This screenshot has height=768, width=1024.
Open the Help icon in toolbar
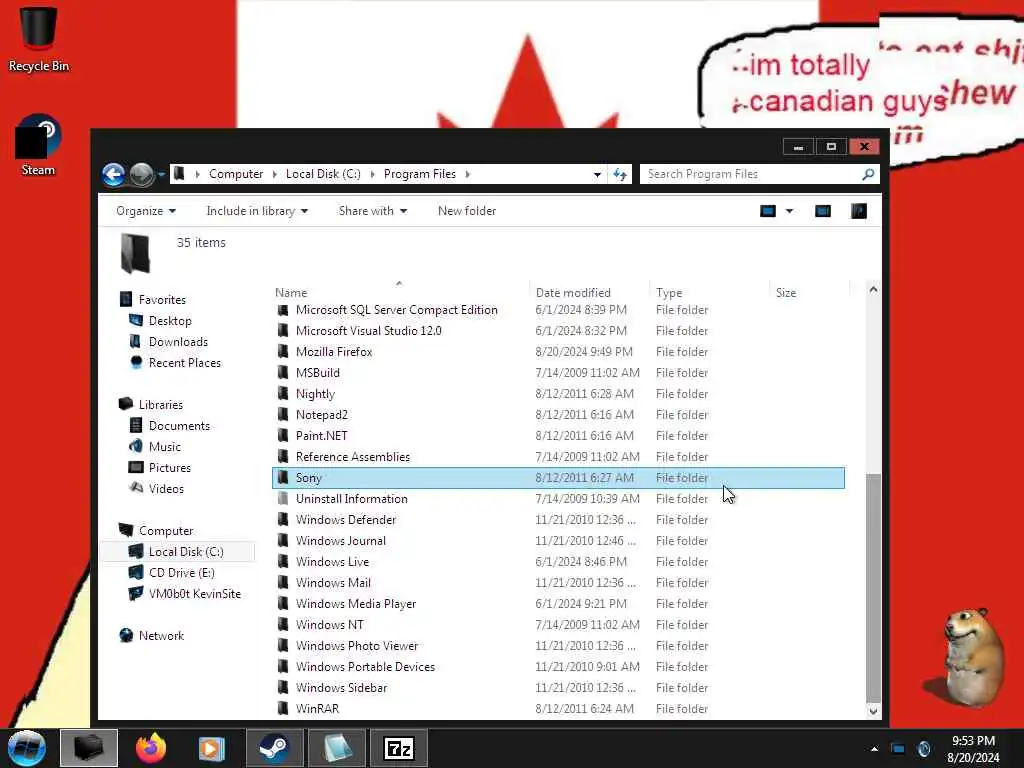[x=859, y=211]
